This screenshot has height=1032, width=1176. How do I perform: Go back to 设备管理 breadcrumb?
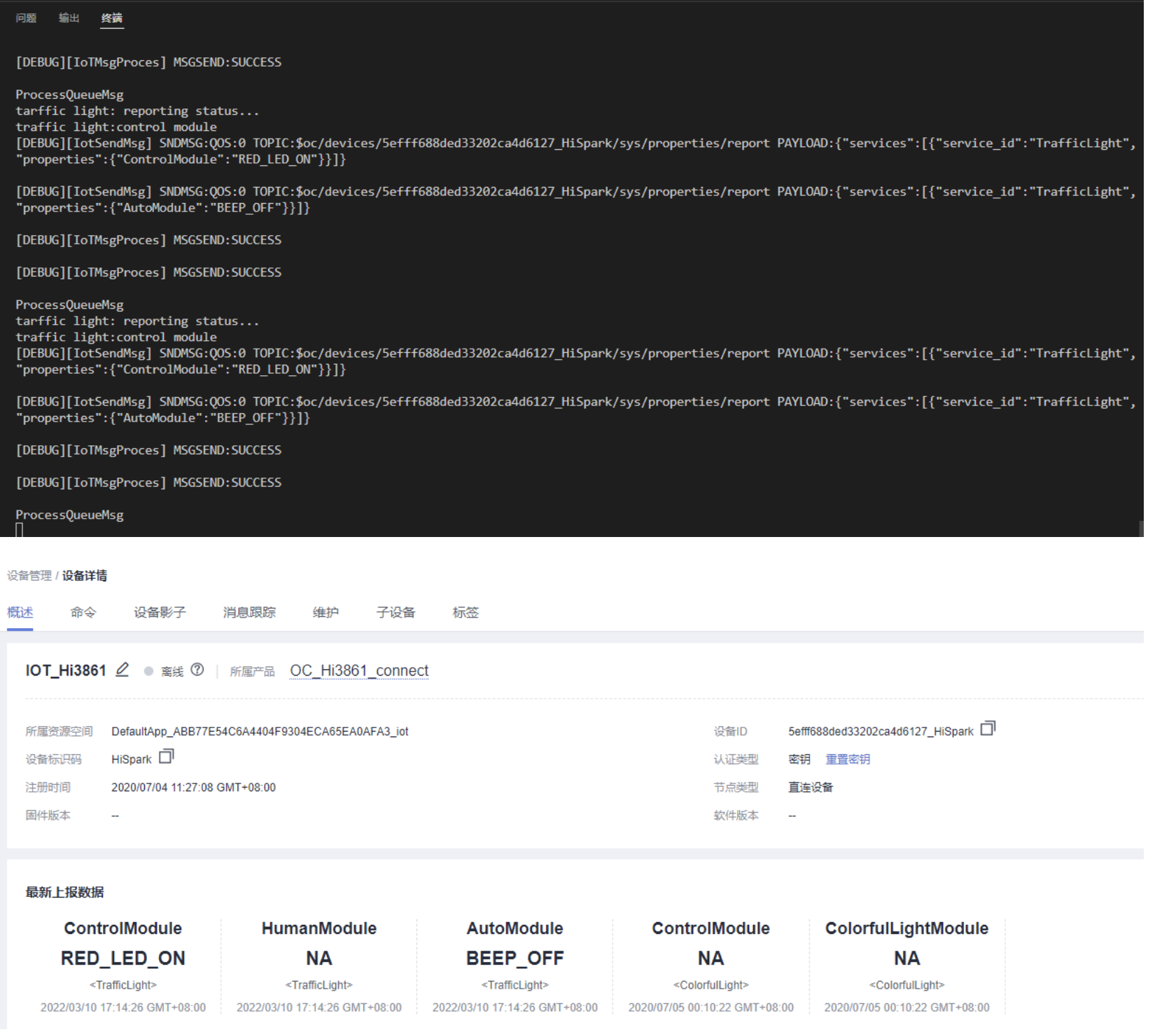coord(29,576)
